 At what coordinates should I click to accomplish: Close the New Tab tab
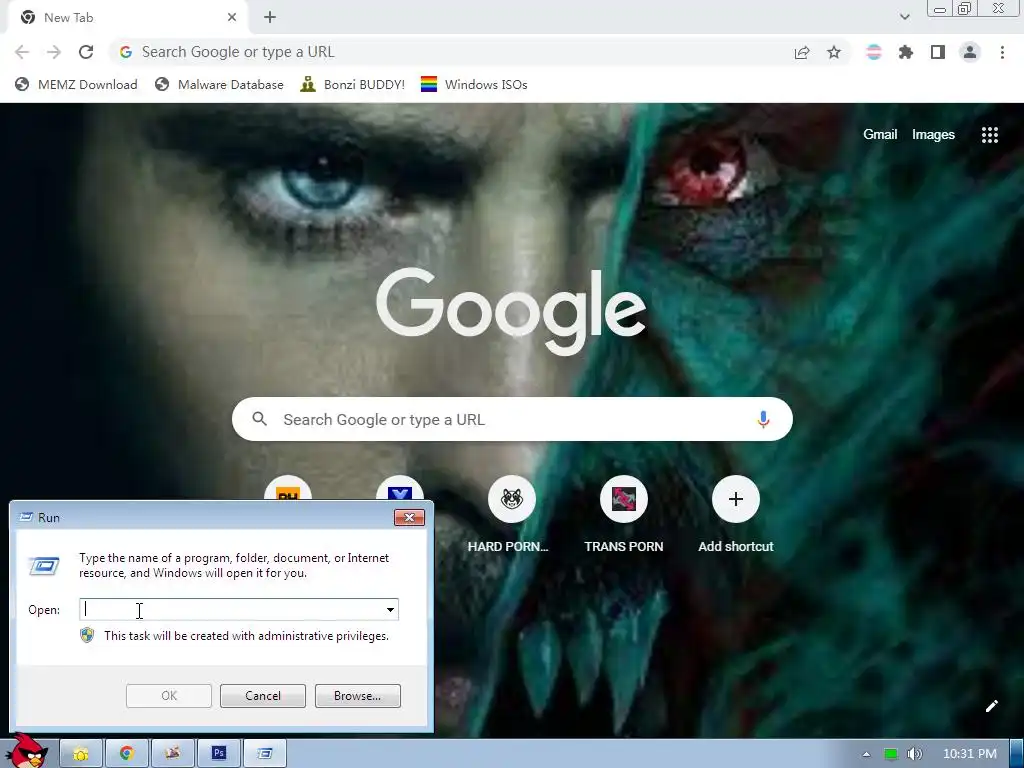pyautogui.click(x=232, y=18)
